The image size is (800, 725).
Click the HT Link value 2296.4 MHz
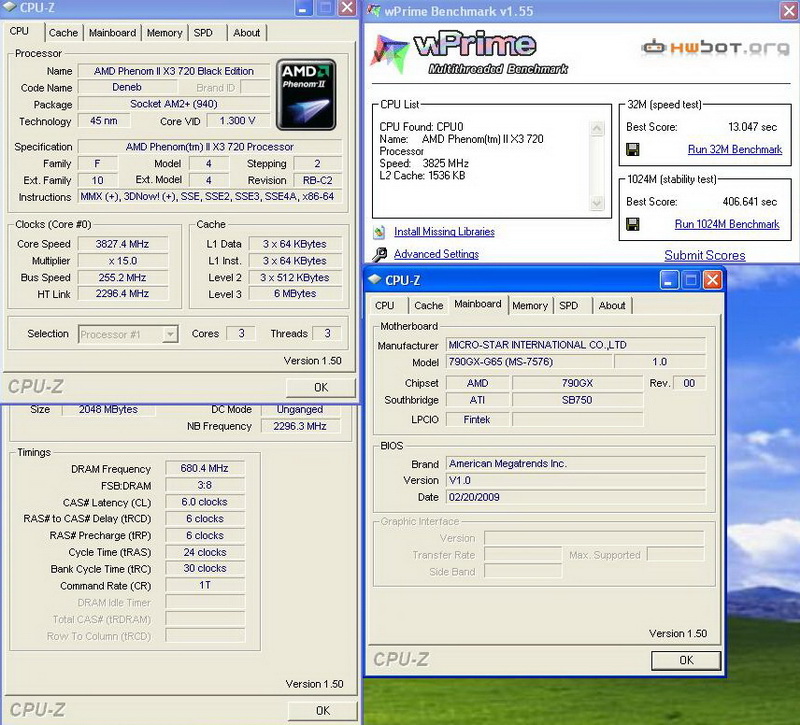click(x=122, y=293)
